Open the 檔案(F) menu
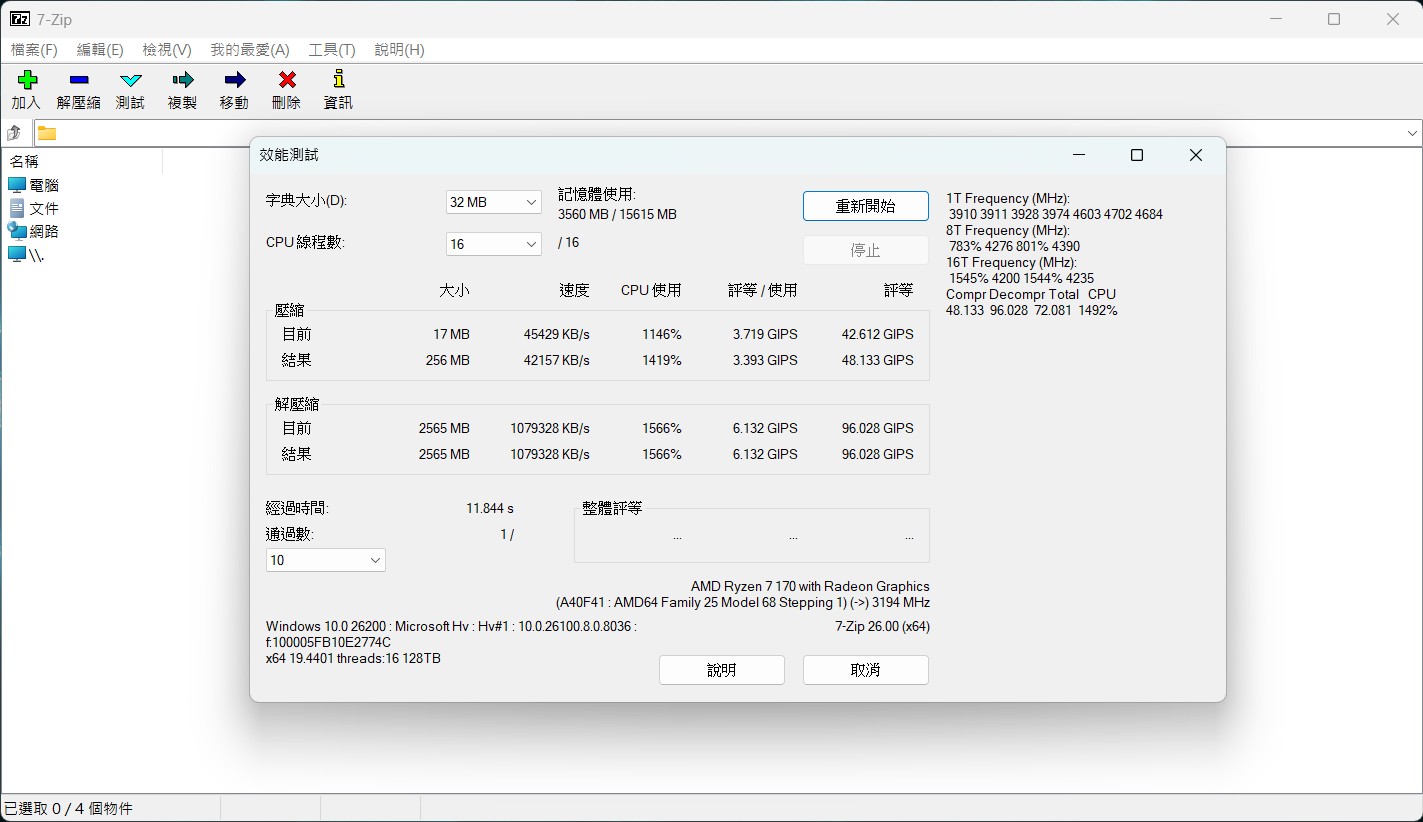1423x822 pixels. [x=34, y=50]
